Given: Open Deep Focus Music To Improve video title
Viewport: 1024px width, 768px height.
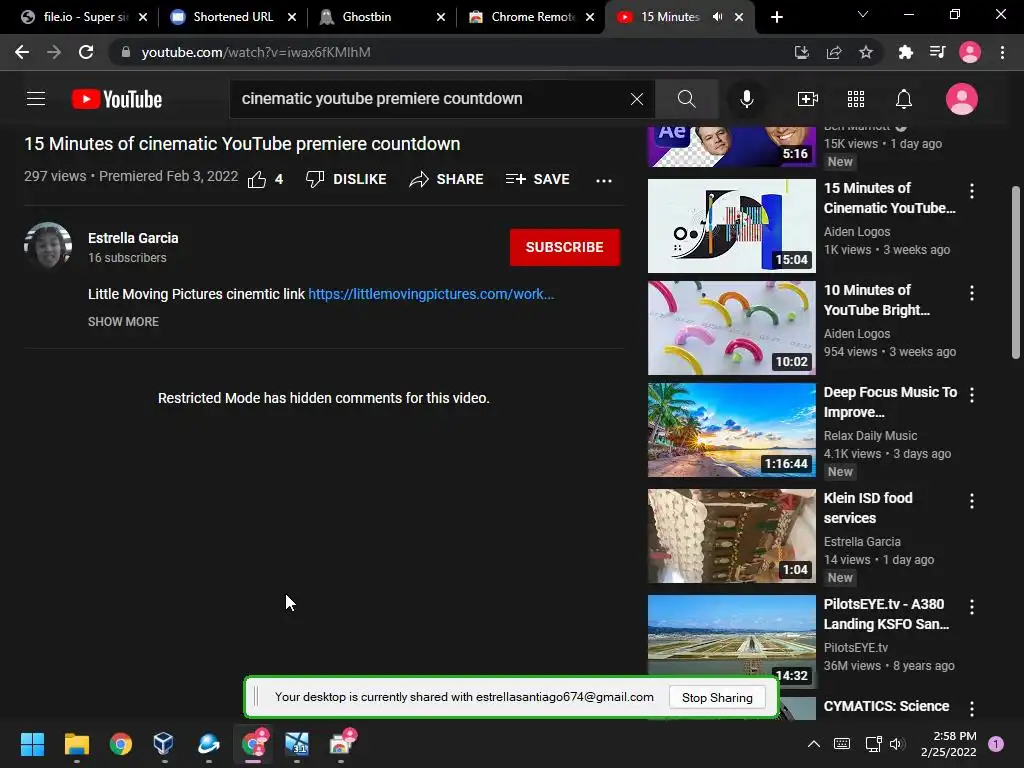Looking at the screenshot, I should (890, 402).
